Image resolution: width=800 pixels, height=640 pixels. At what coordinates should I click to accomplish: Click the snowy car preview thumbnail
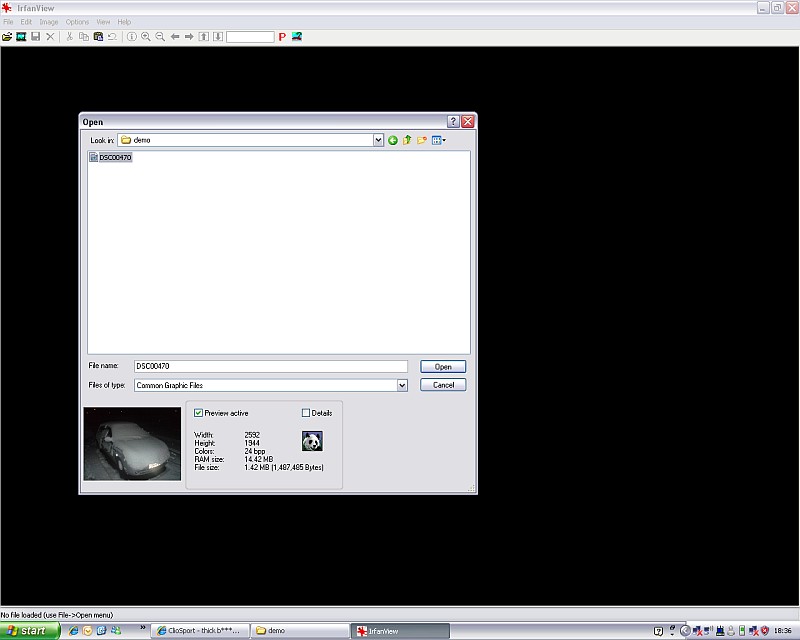click(x=132, y=443)
